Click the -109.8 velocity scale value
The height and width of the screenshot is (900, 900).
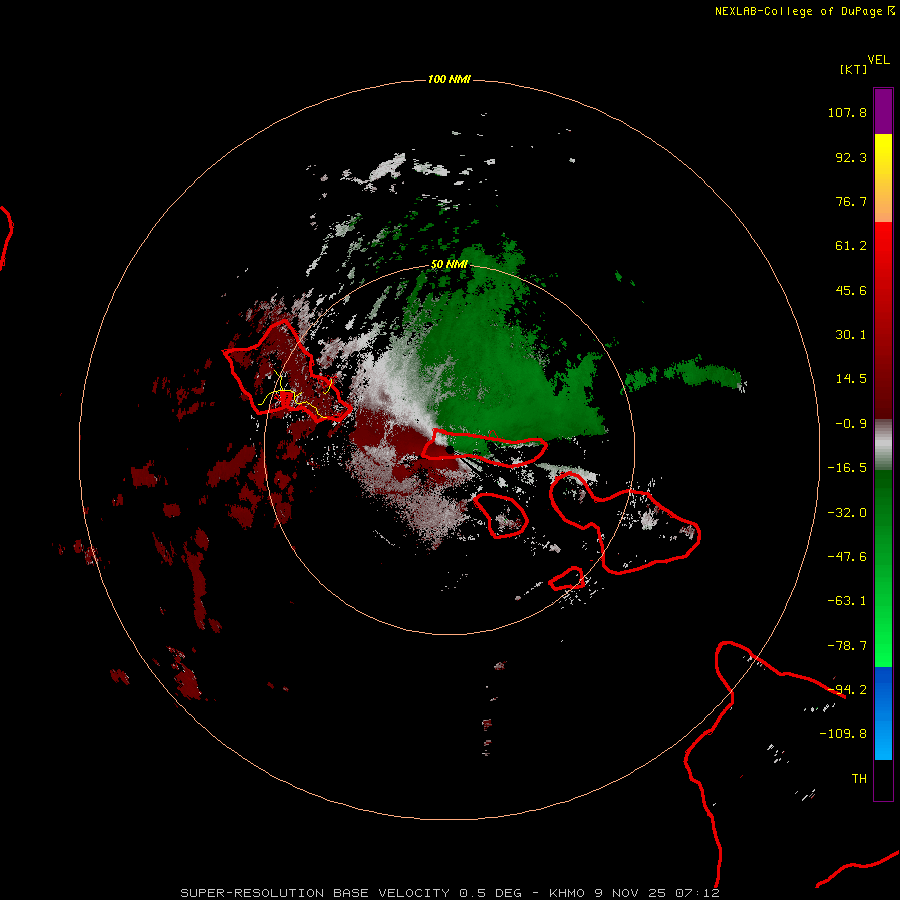[x=843, y=734]
